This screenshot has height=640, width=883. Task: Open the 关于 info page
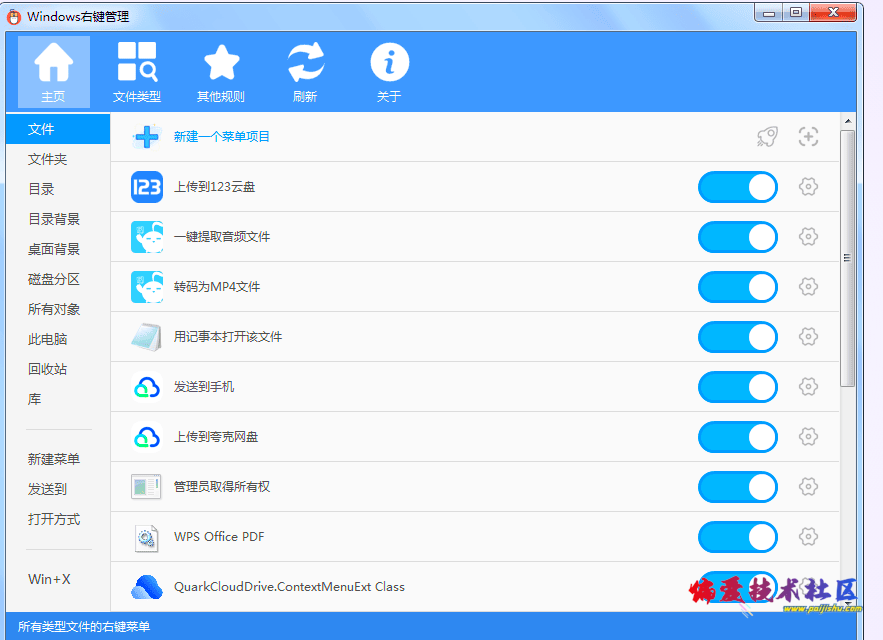(x=389, y=72)
